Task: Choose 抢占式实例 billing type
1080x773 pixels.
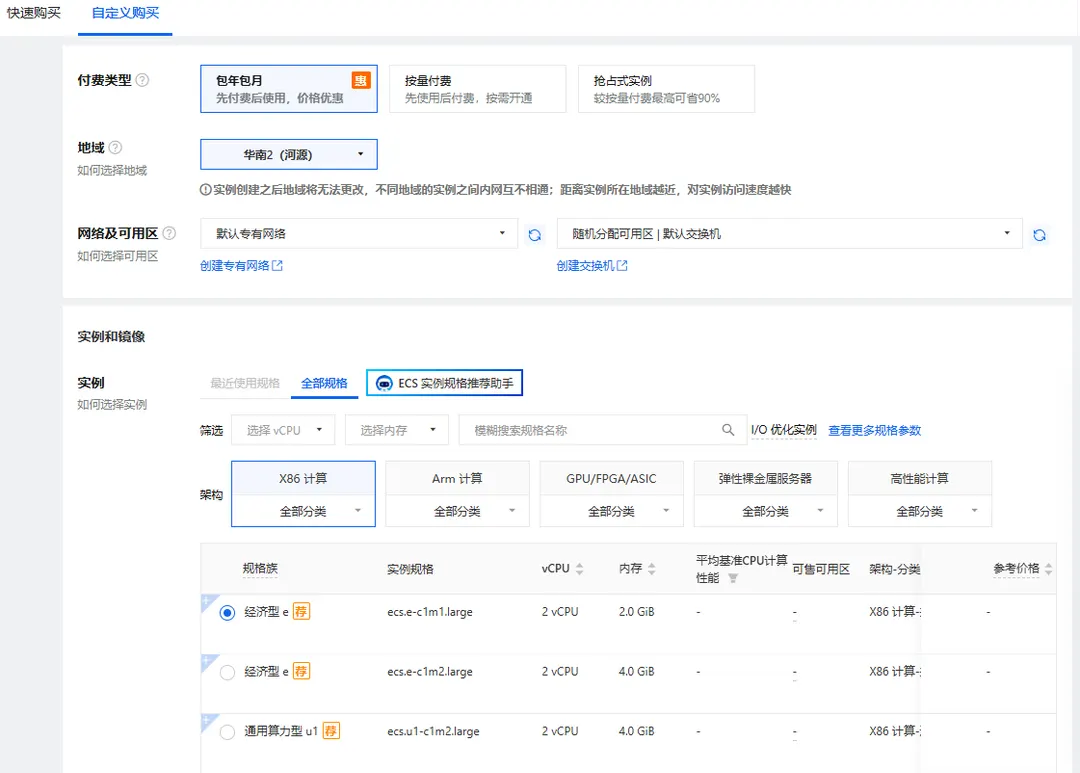Action: pyautogui.click(x=666, y=89)
